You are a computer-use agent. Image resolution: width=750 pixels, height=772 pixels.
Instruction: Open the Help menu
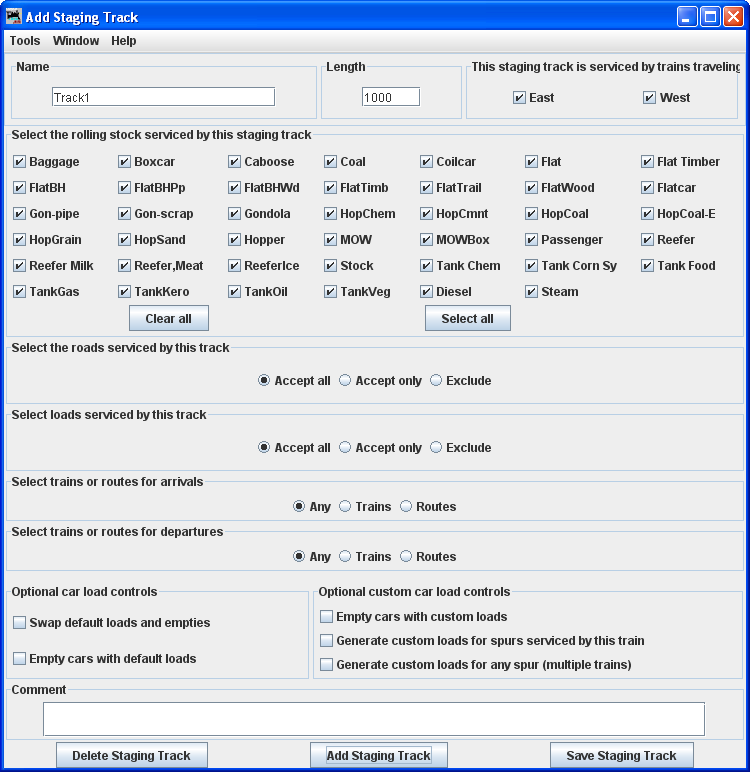pos(124,41)
